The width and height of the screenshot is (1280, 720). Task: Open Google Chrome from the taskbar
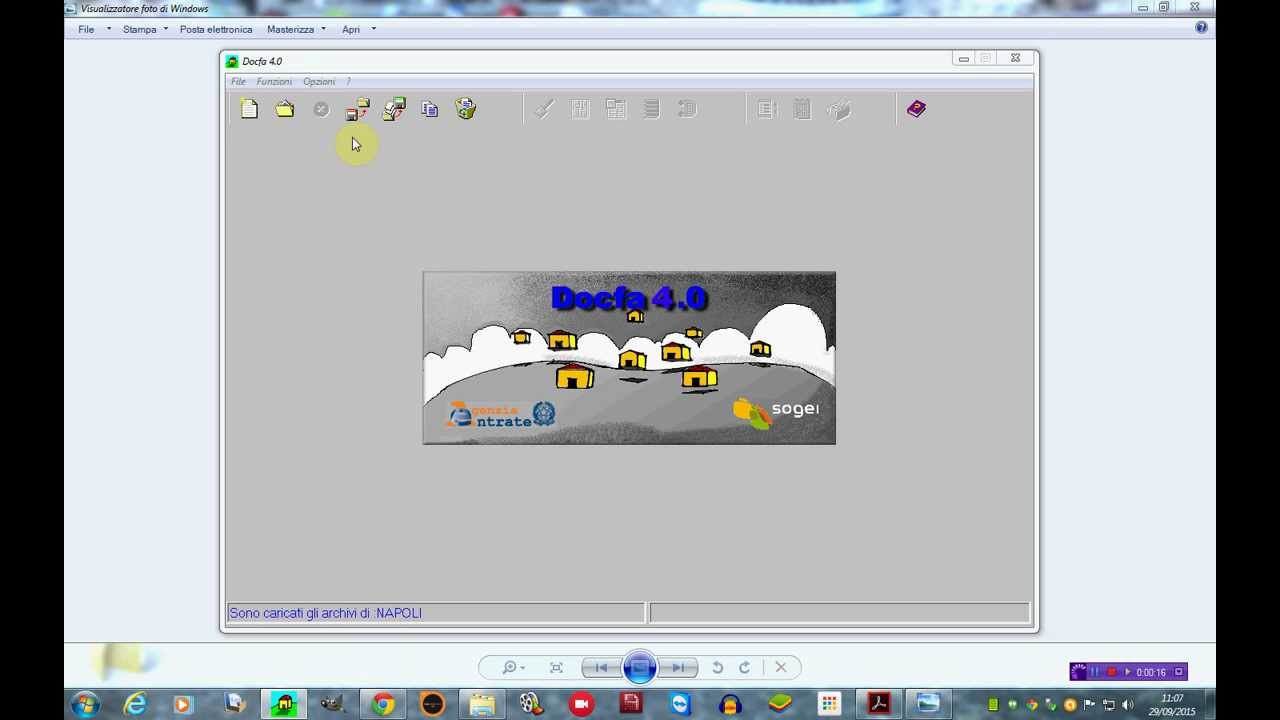tap(383, 705)
